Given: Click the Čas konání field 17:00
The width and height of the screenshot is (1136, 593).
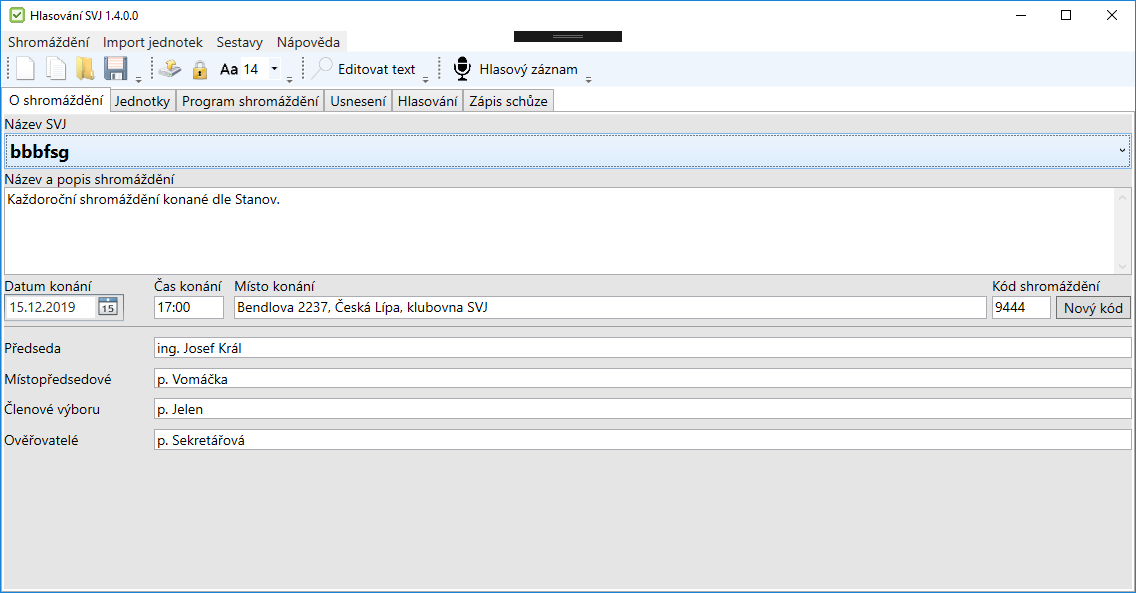Looking at the screenshot, I should click(x=189, y=307).
